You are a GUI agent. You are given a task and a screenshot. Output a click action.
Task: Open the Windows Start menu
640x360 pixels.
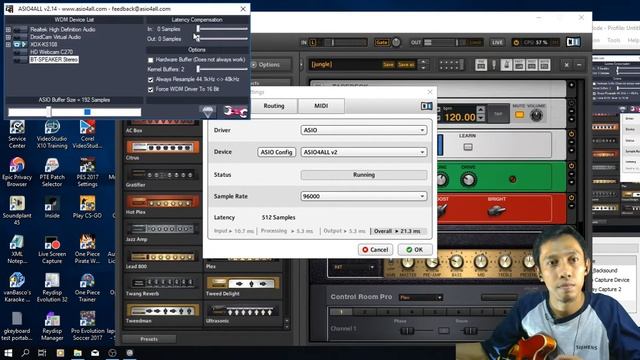[8, 353]
